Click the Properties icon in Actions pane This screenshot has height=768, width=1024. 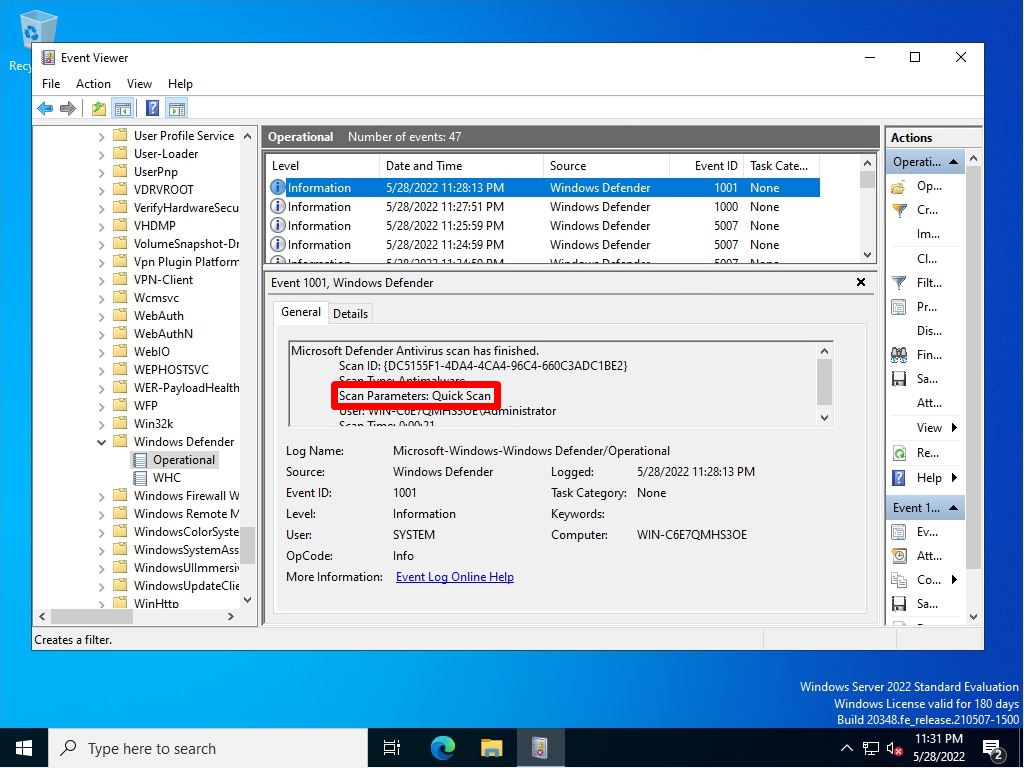[x=899, y=307]
